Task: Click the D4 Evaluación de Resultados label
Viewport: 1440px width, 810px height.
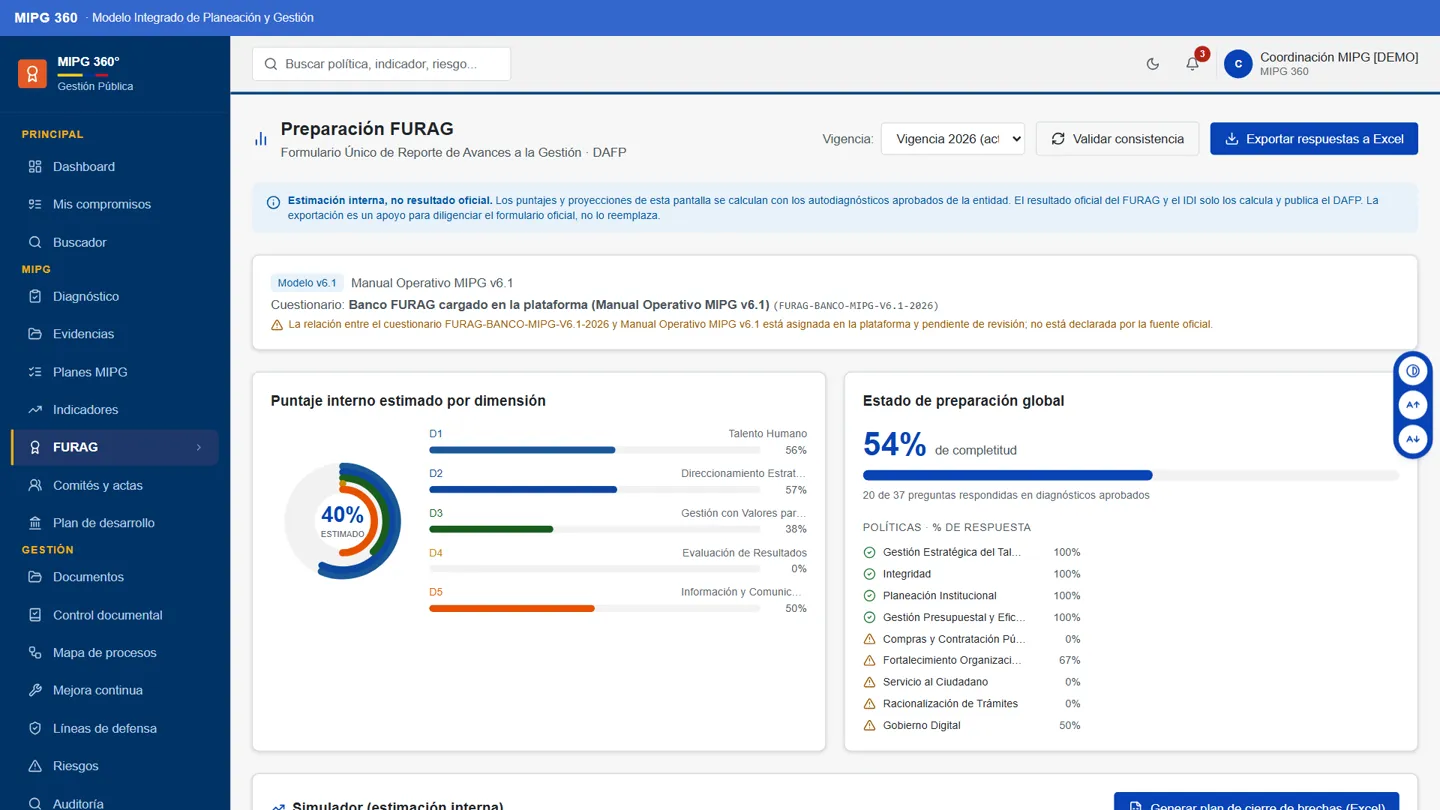Action: (744, 553)
